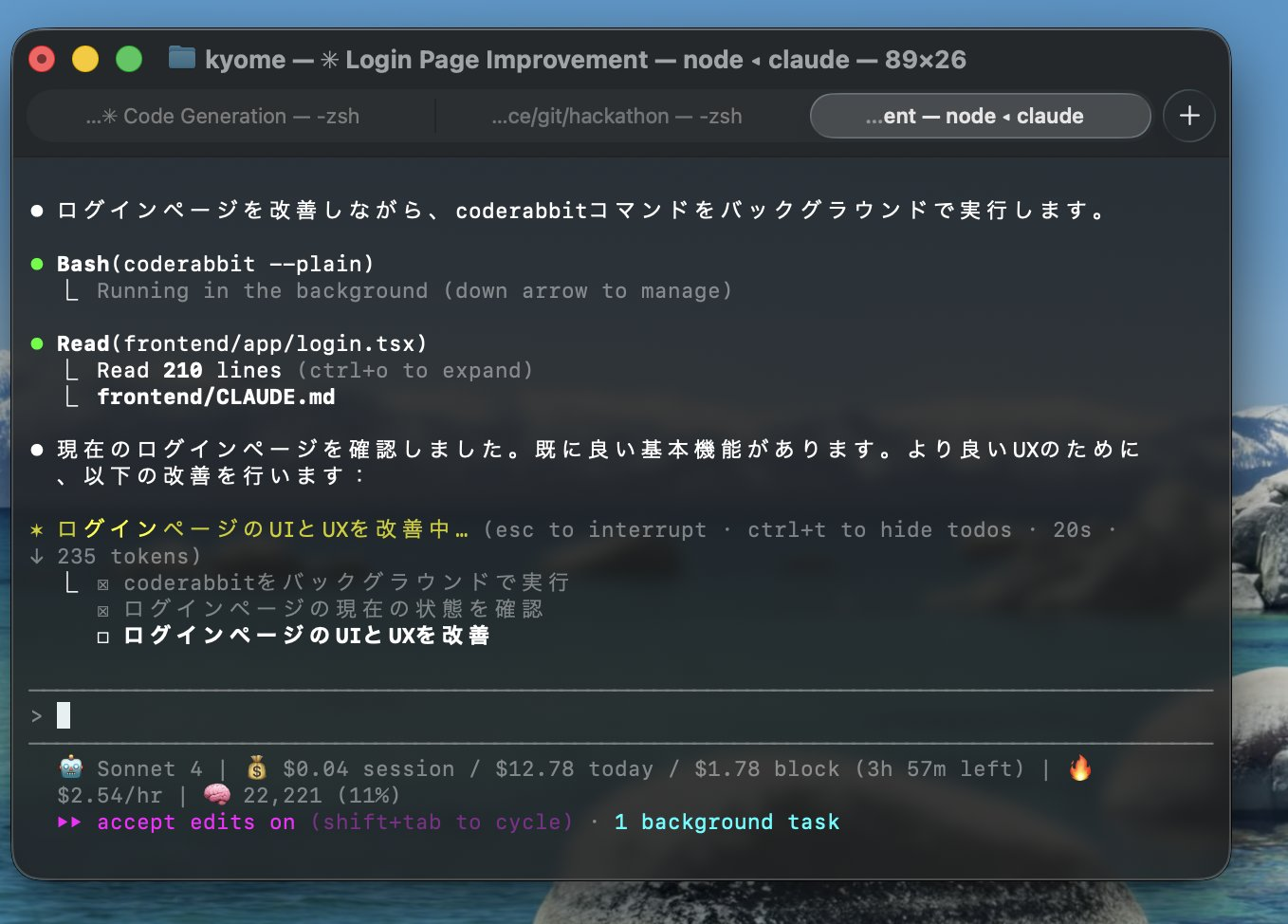Switch to the hackathon zsh tab
The image size is (1288, 924).
tap(616, 116)
